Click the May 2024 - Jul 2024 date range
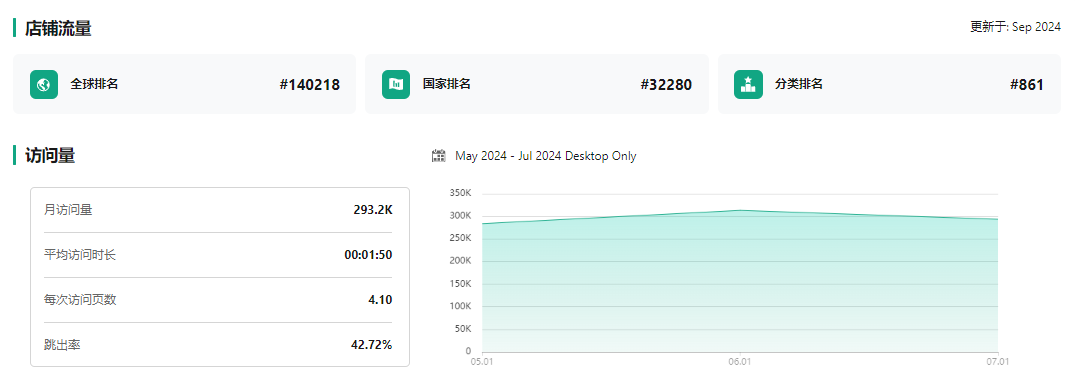This screenshot has width=1075, height=384. (x=546, y=156)
